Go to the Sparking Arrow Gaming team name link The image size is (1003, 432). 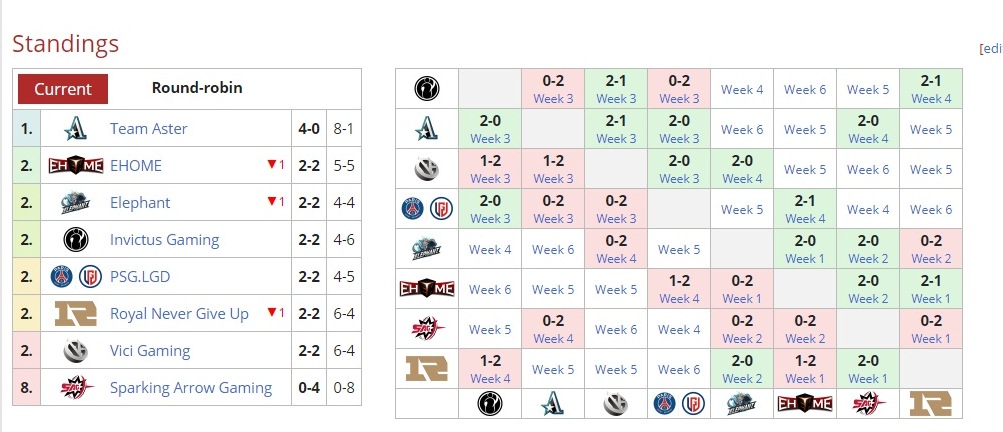pyautogui.click(x=190, y=388)
